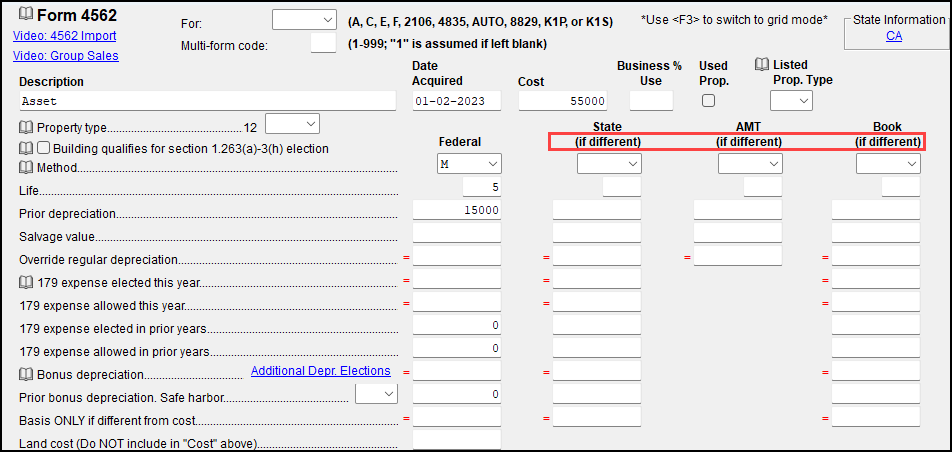Expand the Listed Prop. Type dropdown

(791, 100)
